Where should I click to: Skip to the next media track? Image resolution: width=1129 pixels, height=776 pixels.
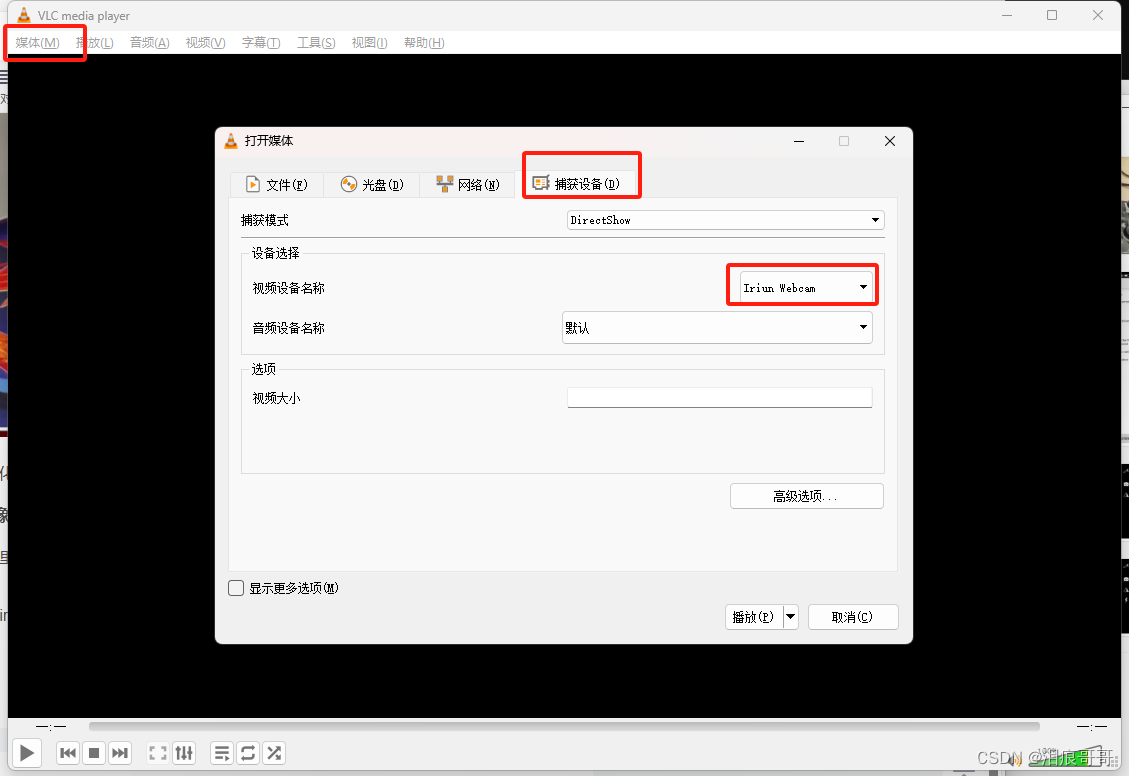coord(120,753)
